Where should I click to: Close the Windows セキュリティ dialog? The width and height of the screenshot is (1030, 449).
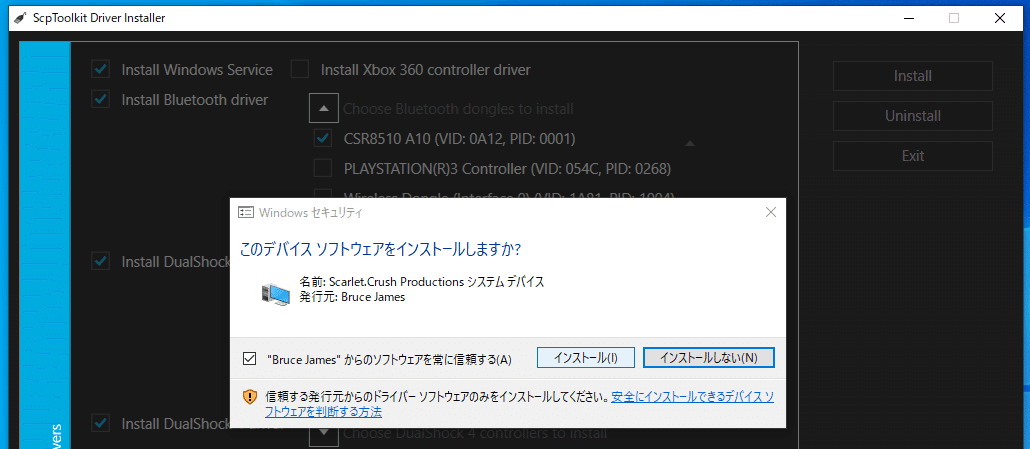[771, 212]
